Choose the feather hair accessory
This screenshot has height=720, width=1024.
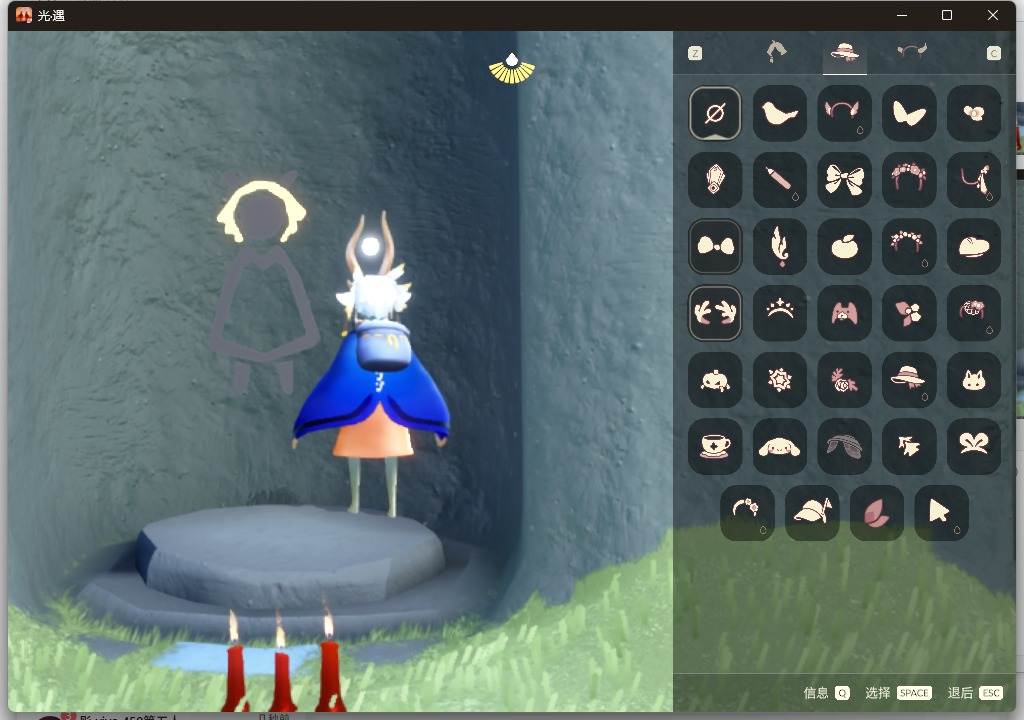780,246
